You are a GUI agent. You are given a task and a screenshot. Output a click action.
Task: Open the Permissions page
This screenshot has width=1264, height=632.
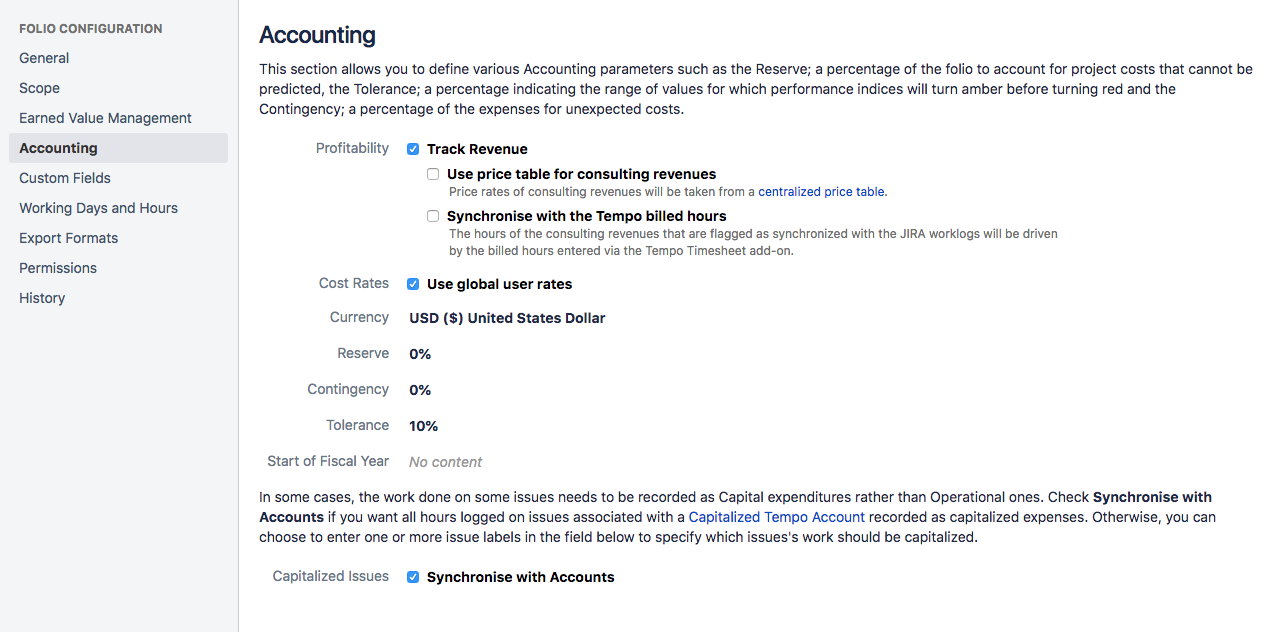tap(58, 268)
